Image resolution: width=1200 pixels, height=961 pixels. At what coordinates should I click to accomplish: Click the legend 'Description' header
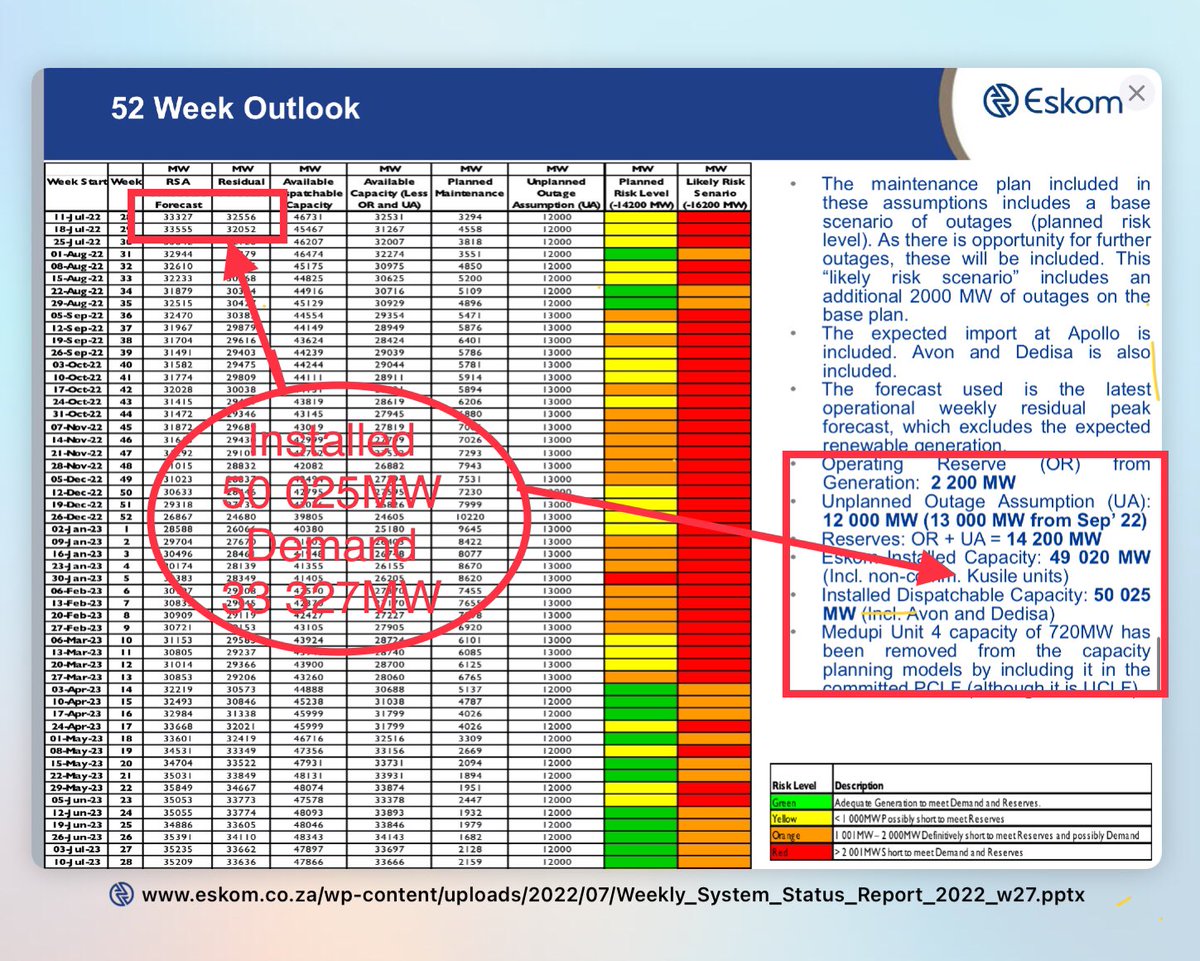pos(860,786)
